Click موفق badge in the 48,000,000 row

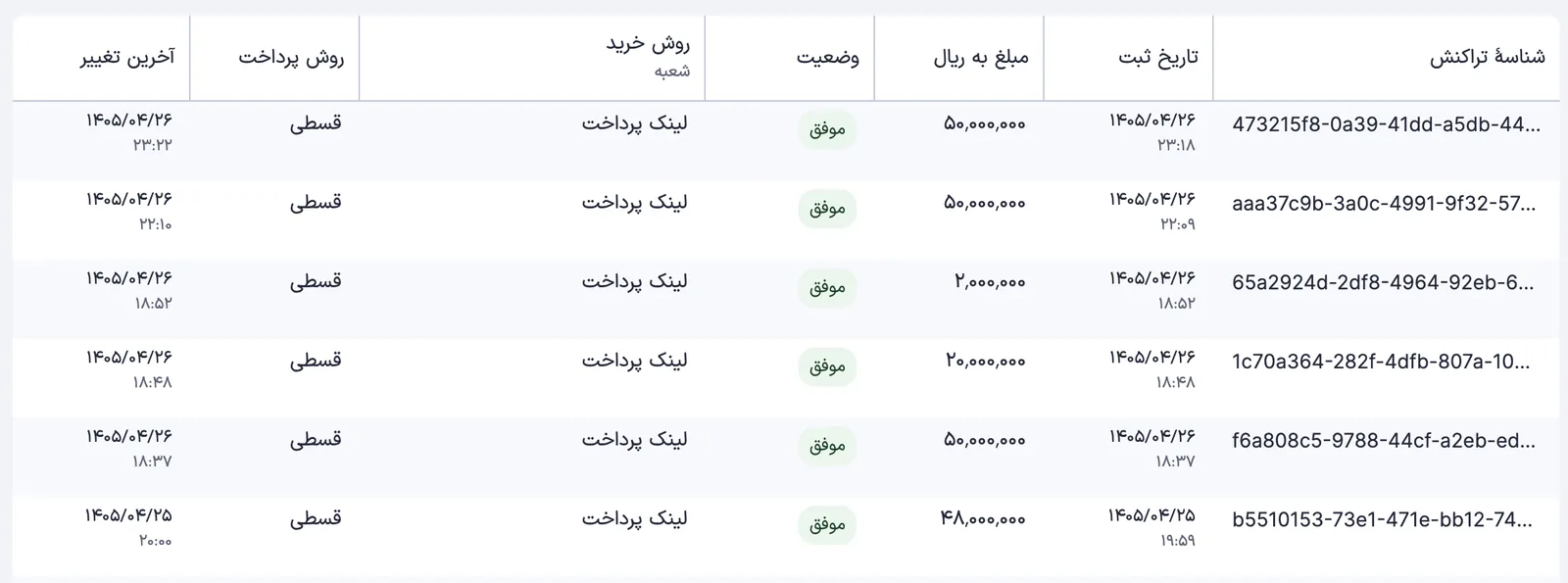coord(827,524)
